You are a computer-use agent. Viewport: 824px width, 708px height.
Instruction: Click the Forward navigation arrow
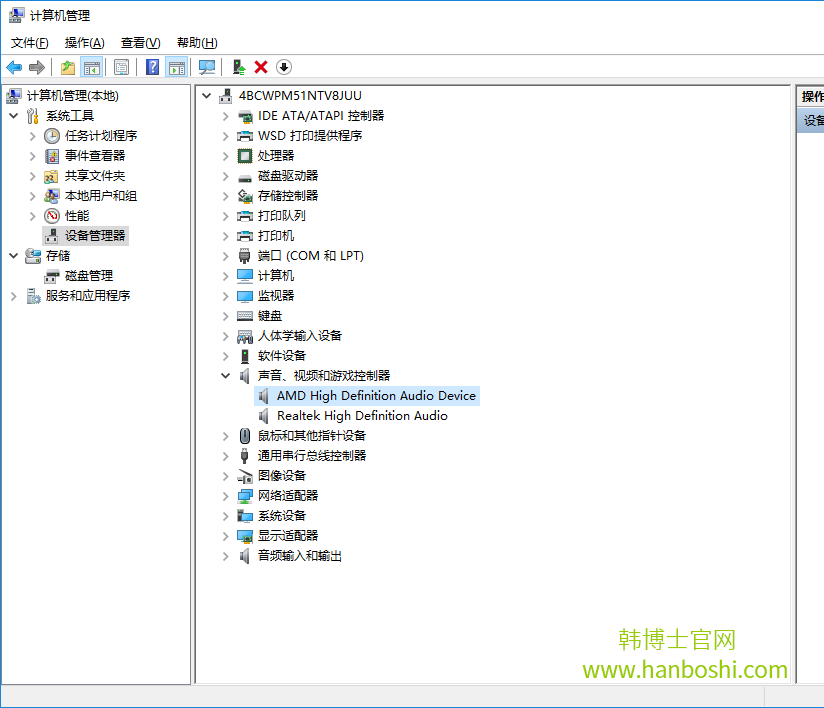pos(37,66)
